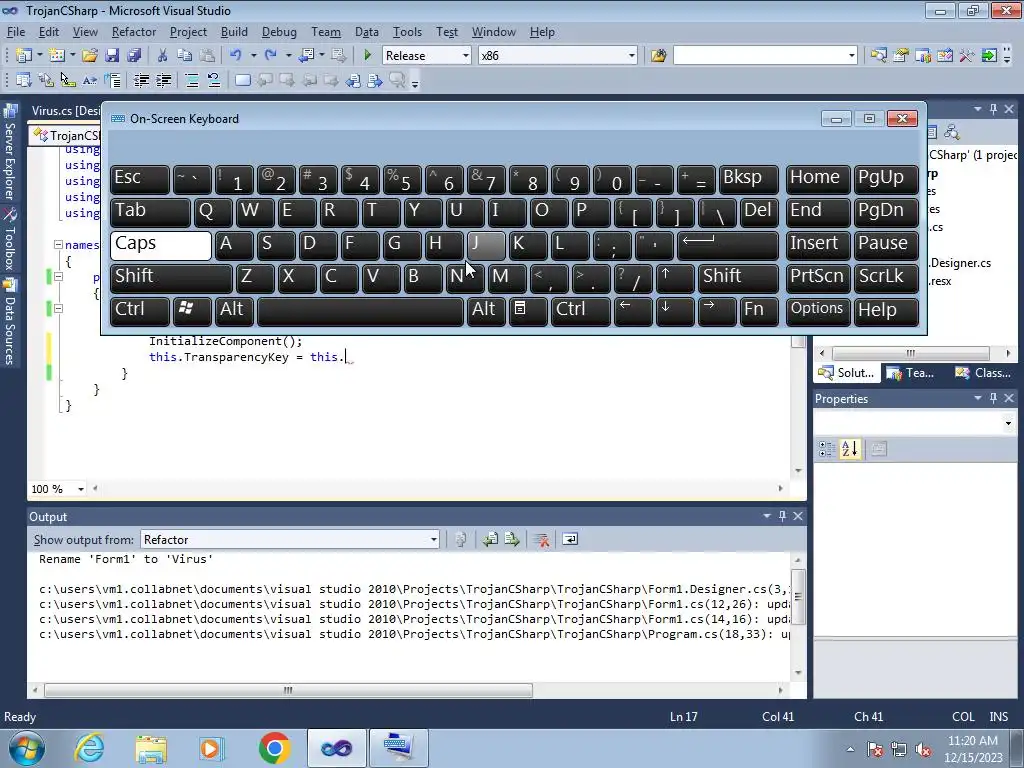Open the Debug menu
The width and height of the screenshot is (1024, 768).
pyautogui.click(x=279, y=32)
